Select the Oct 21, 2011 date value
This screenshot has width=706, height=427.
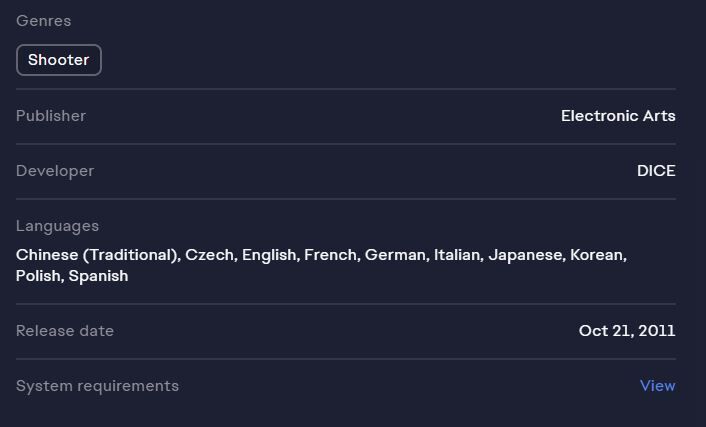point(627,331)
